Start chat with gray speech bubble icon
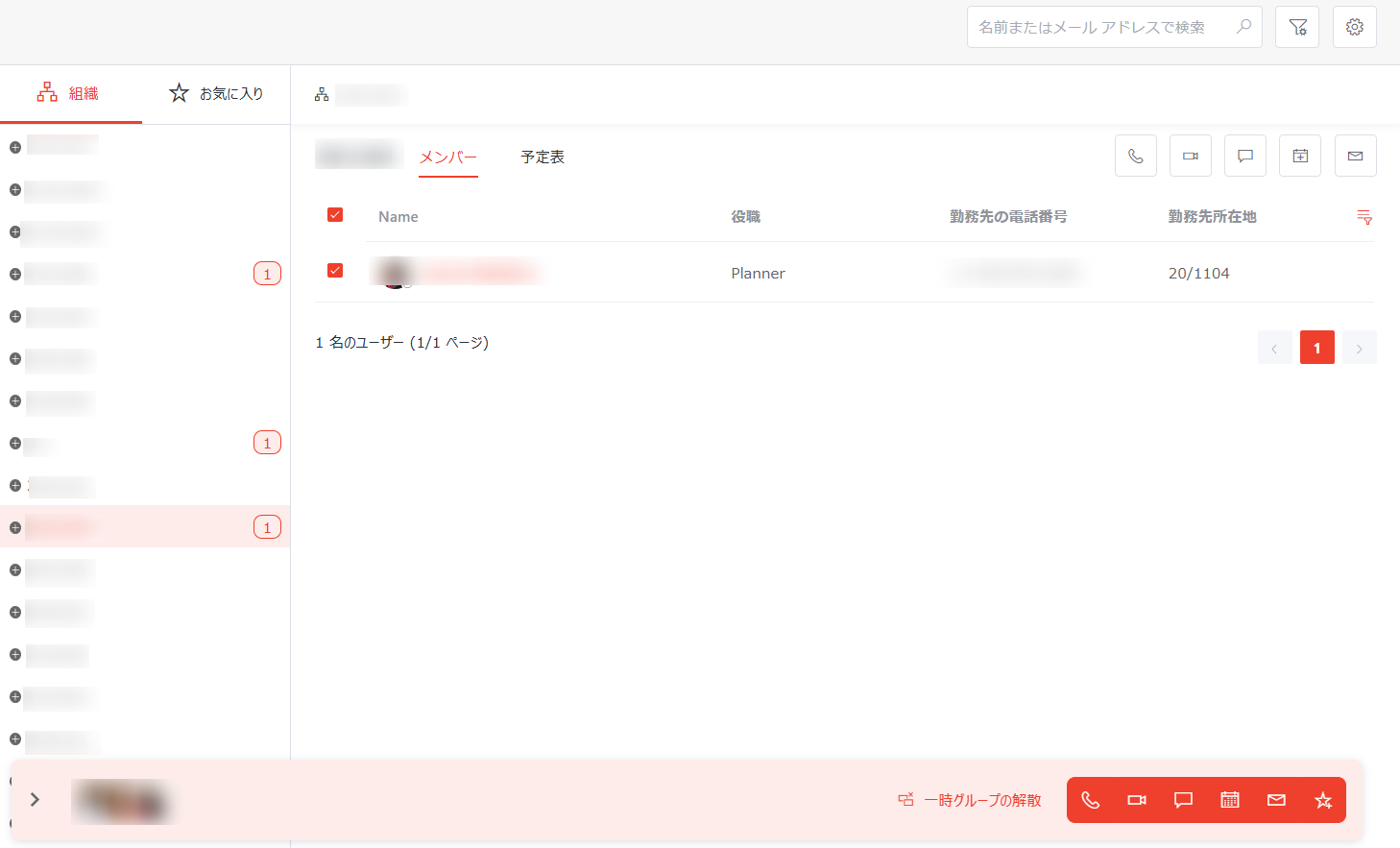The height and width of the screenshot is (848, 1400). [1245, 156]
